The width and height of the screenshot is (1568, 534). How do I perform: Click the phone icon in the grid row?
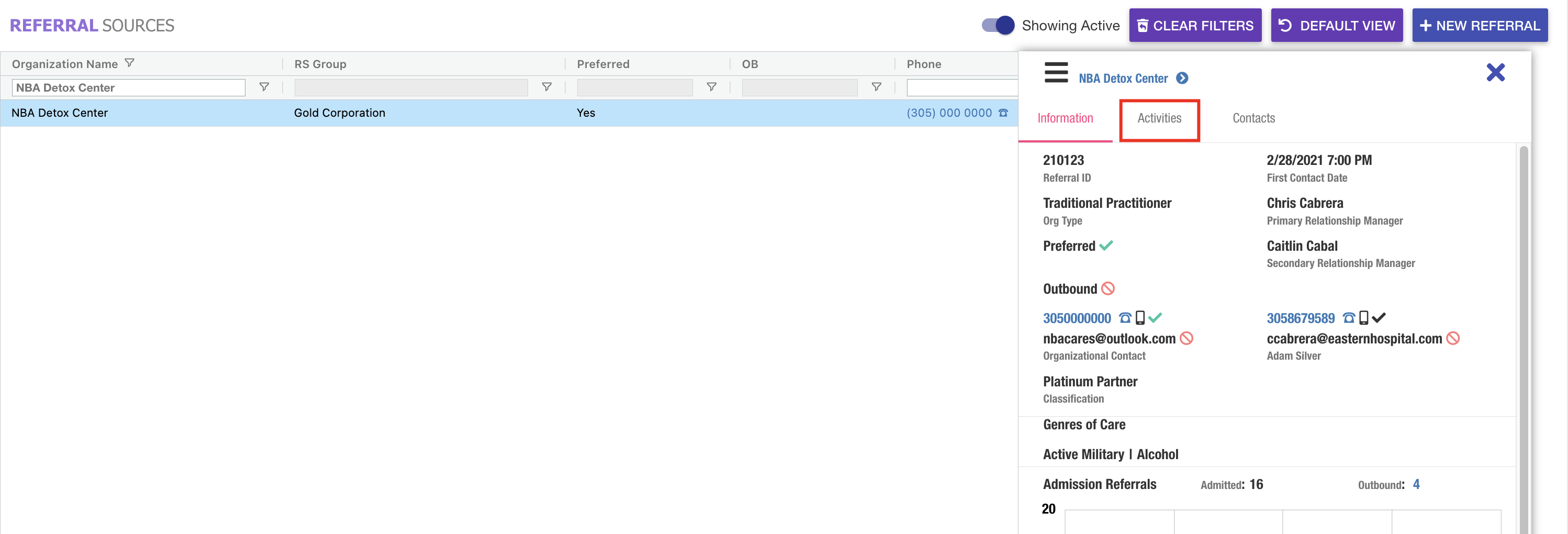[x=1003, y=113]
